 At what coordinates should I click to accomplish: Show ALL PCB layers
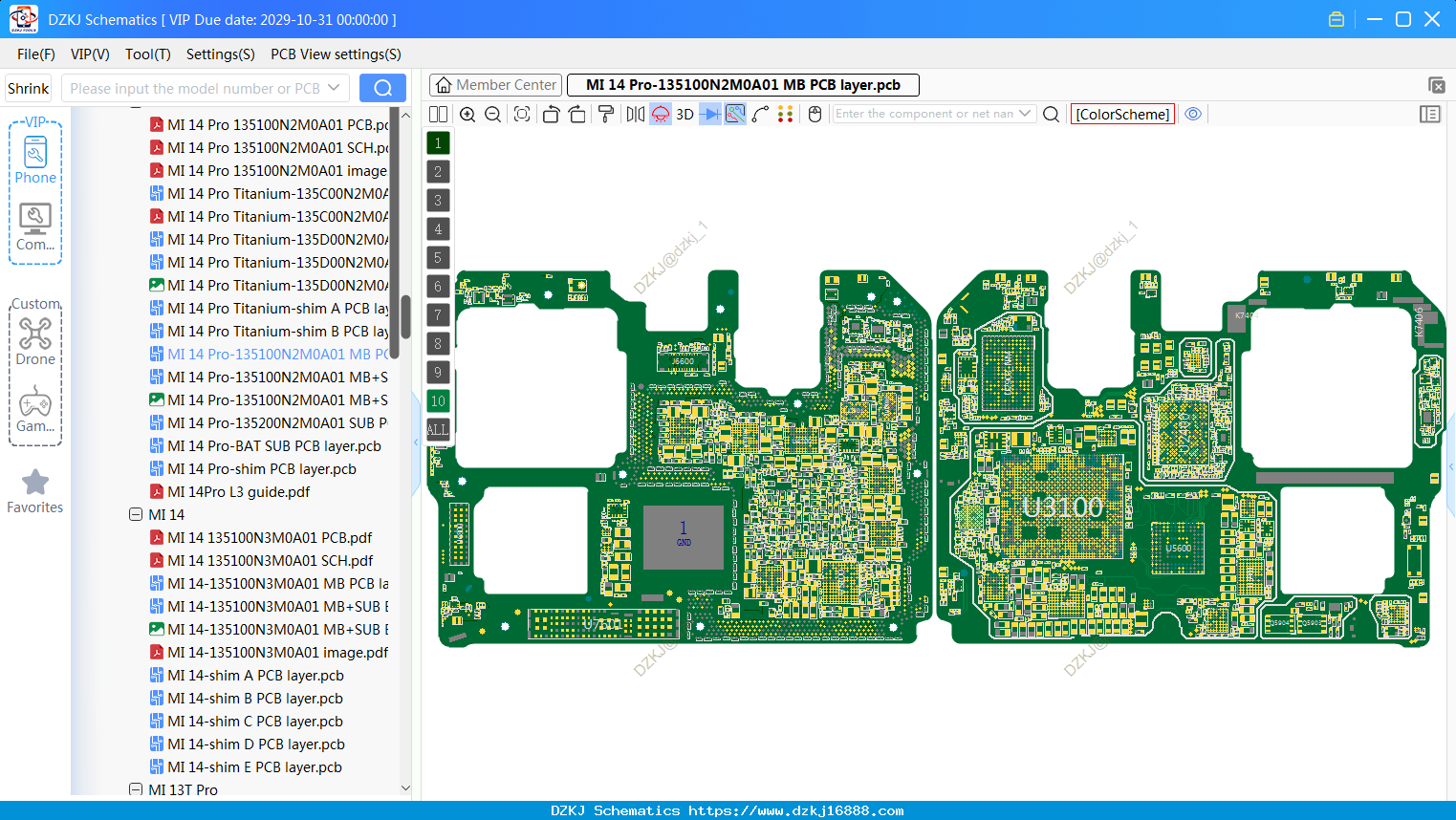[438, 430]
